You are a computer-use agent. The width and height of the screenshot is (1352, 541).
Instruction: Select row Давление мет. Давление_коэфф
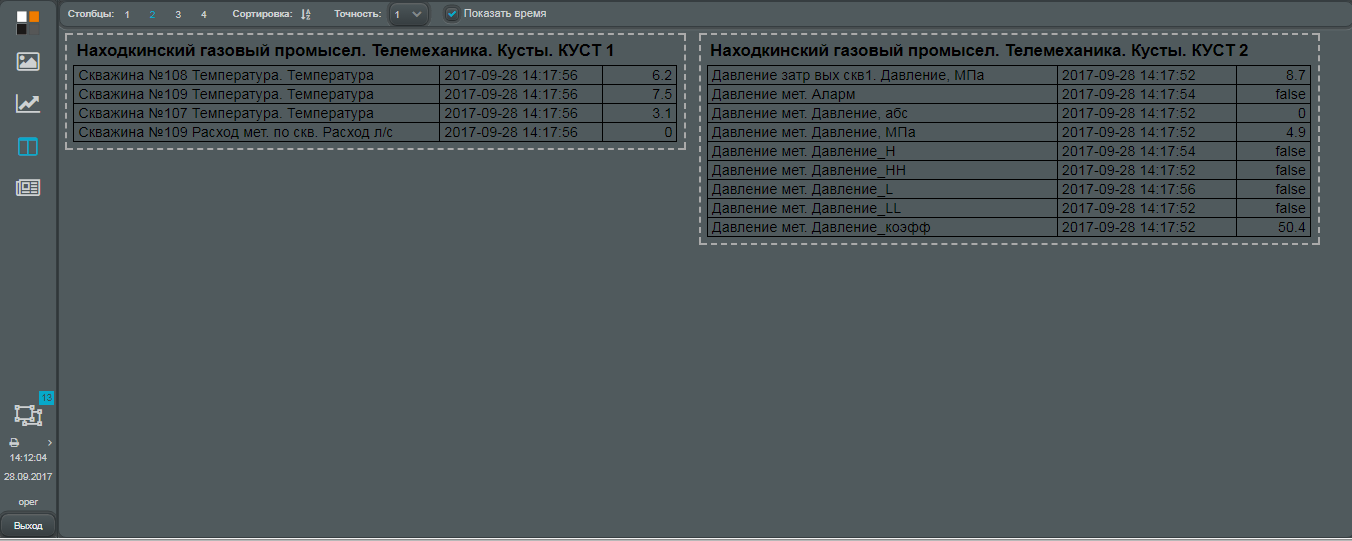coord(1009,227)
